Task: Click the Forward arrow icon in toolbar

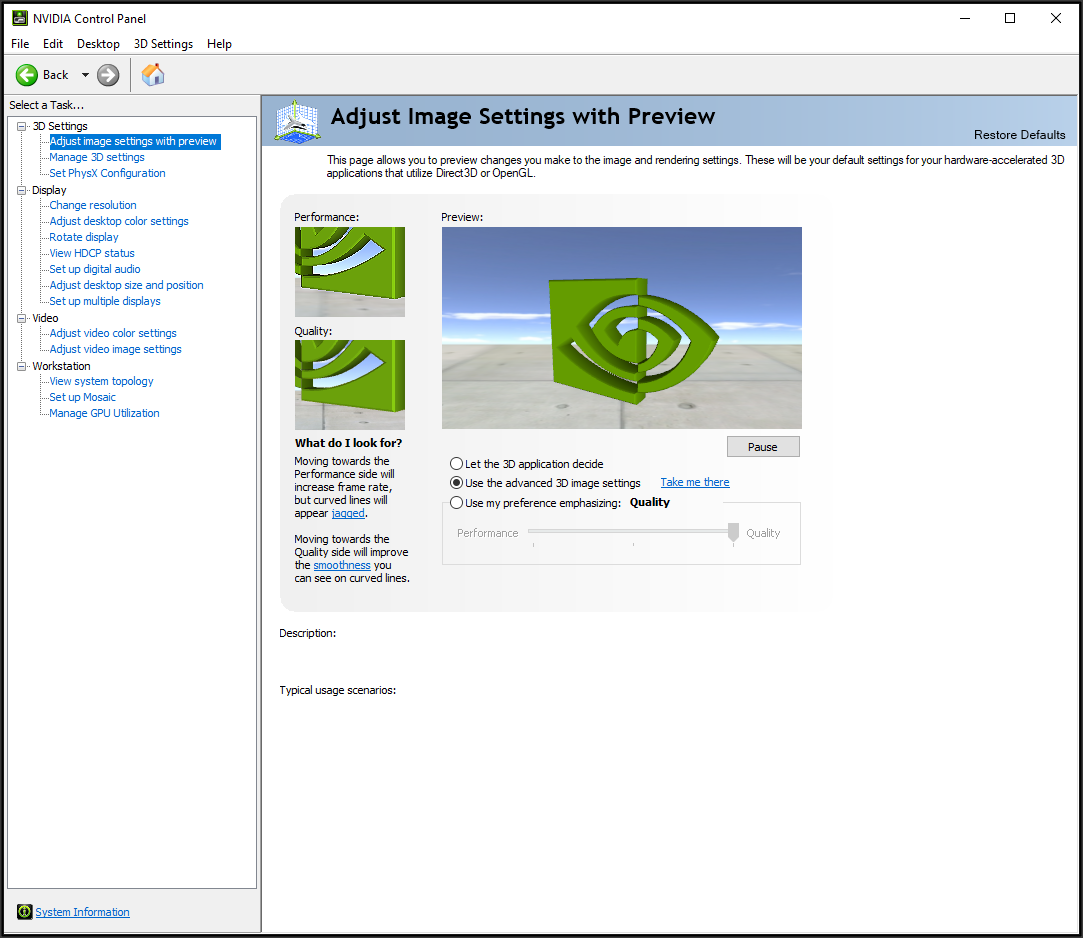Action: click(x=108, y=75)
